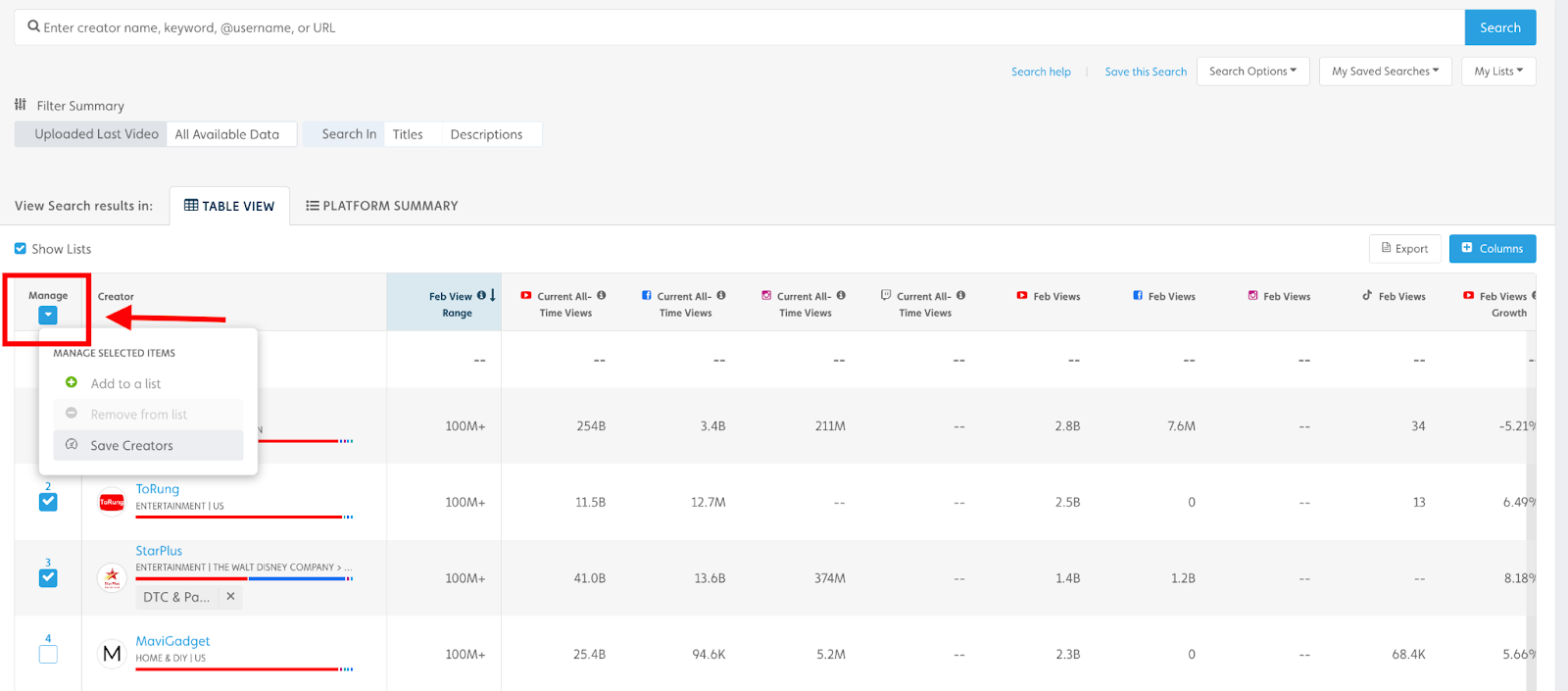Click the Filter Summary sliders icon
Screen dimensions: 1568x691
(21, 104)
